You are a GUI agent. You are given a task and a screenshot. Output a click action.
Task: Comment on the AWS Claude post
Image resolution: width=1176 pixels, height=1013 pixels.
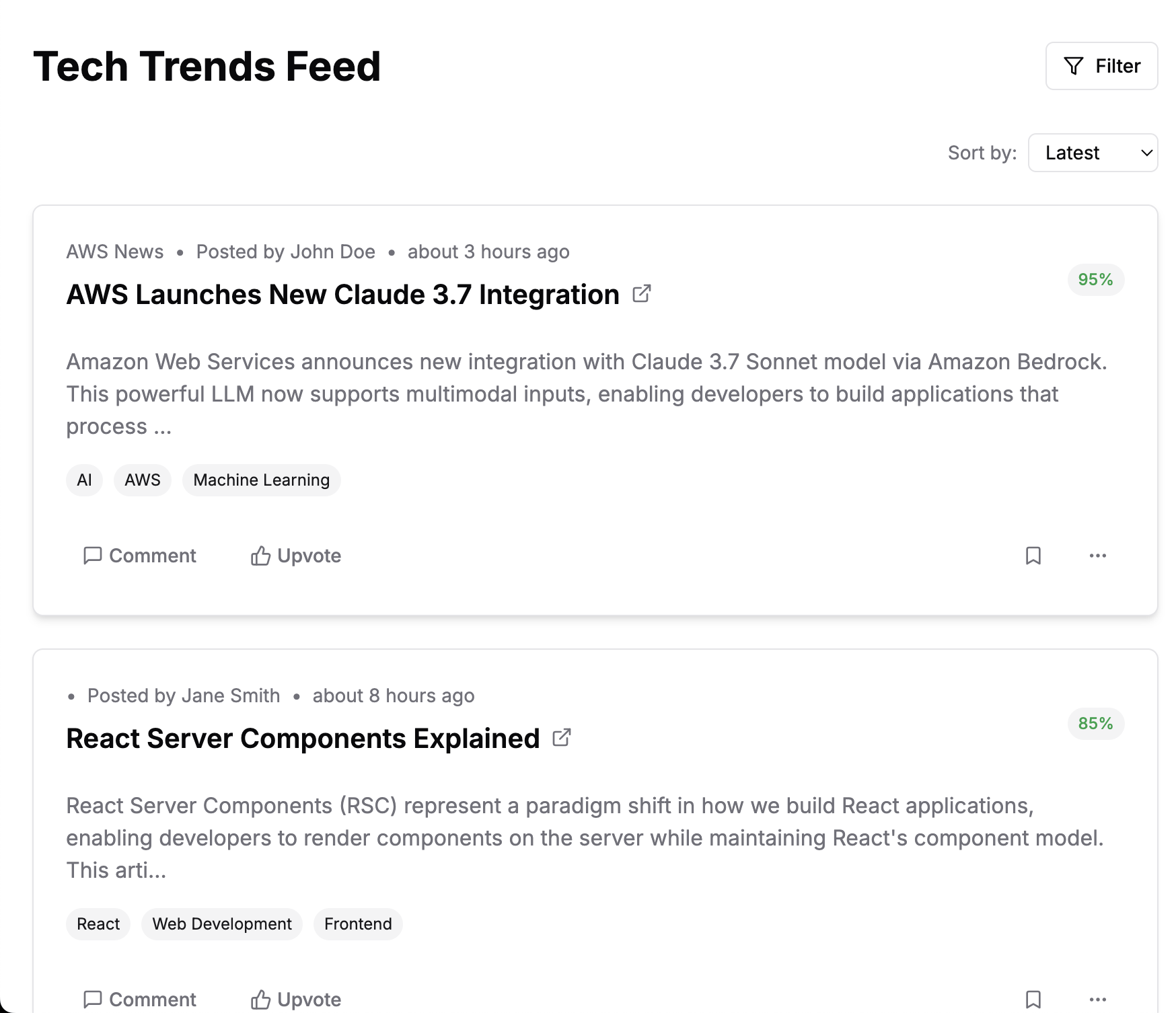[x=140, y=556]
